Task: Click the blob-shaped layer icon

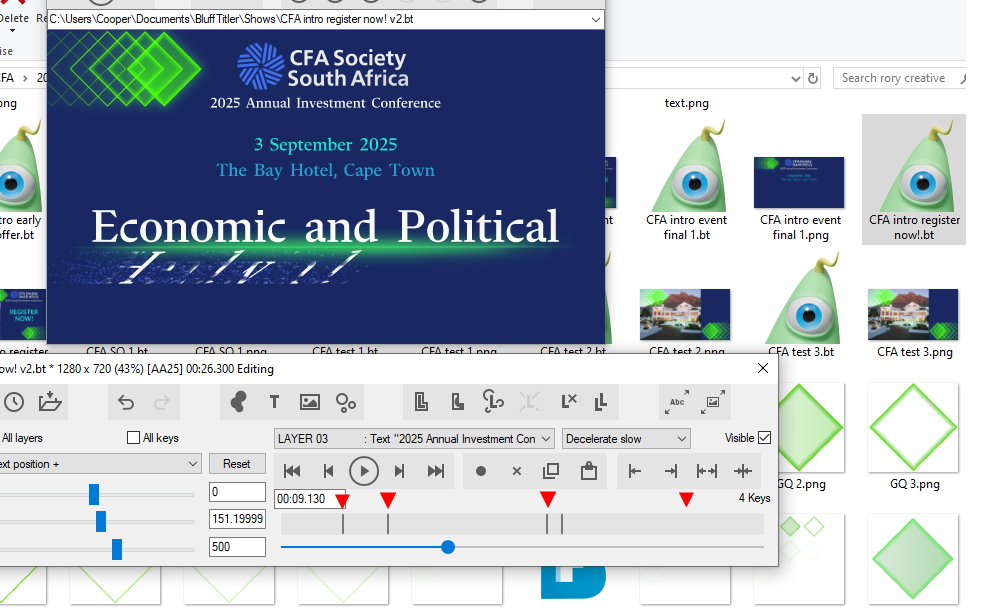Action: pyautogui.click(x=238, y=402)
